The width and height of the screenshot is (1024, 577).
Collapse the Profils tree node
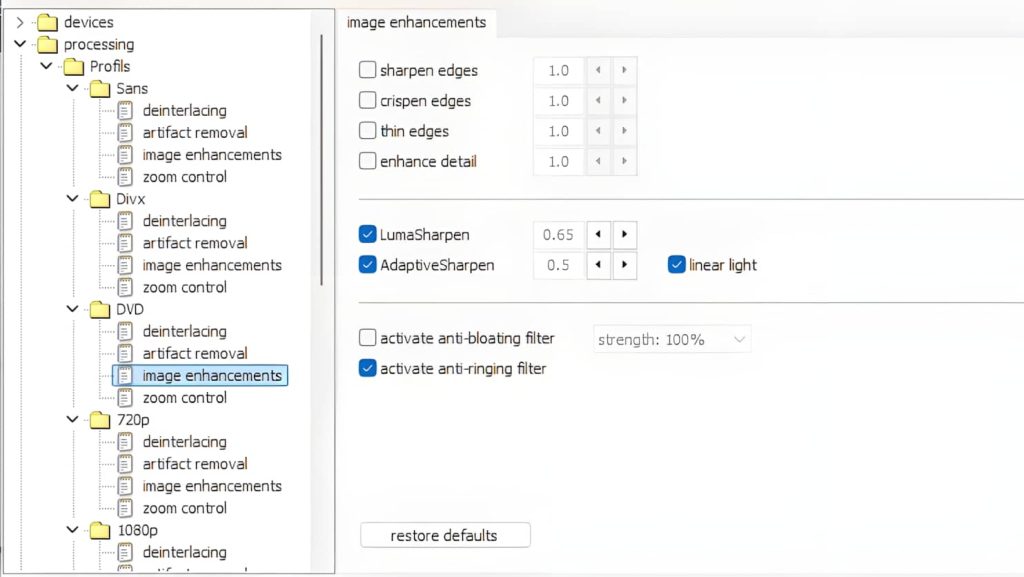pyautogui.click(x=45, y=66)
